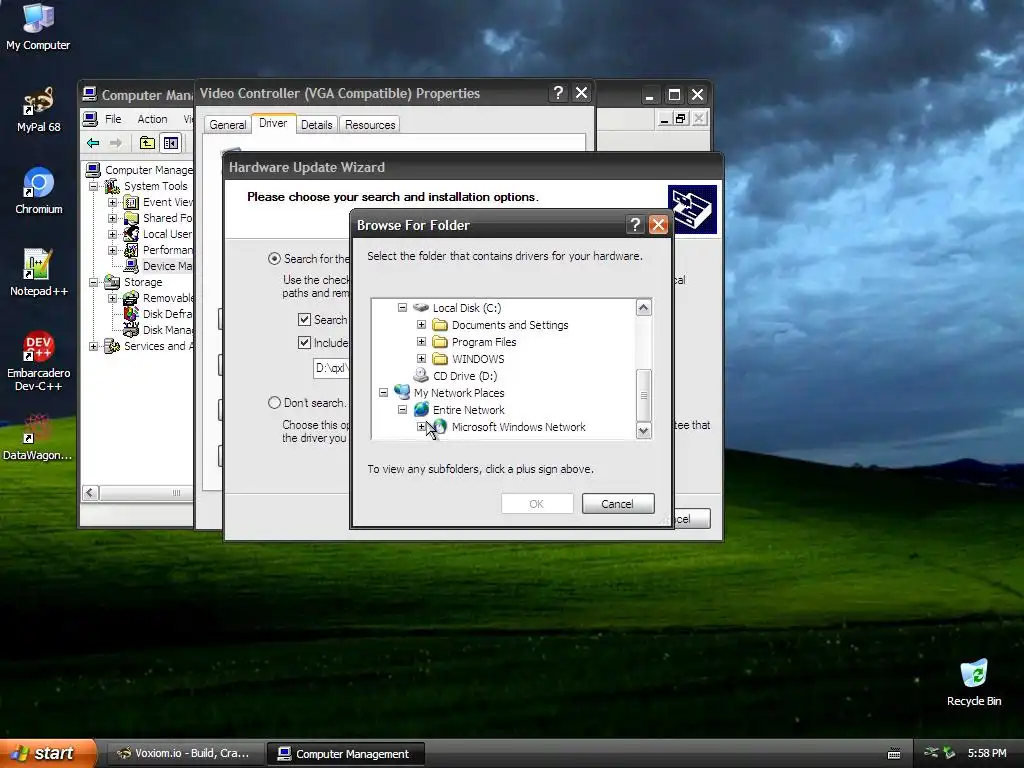Select Documents and Settings folder
Image resolution: width=1024 pixels, height=768 pixels.
point(509,325)
